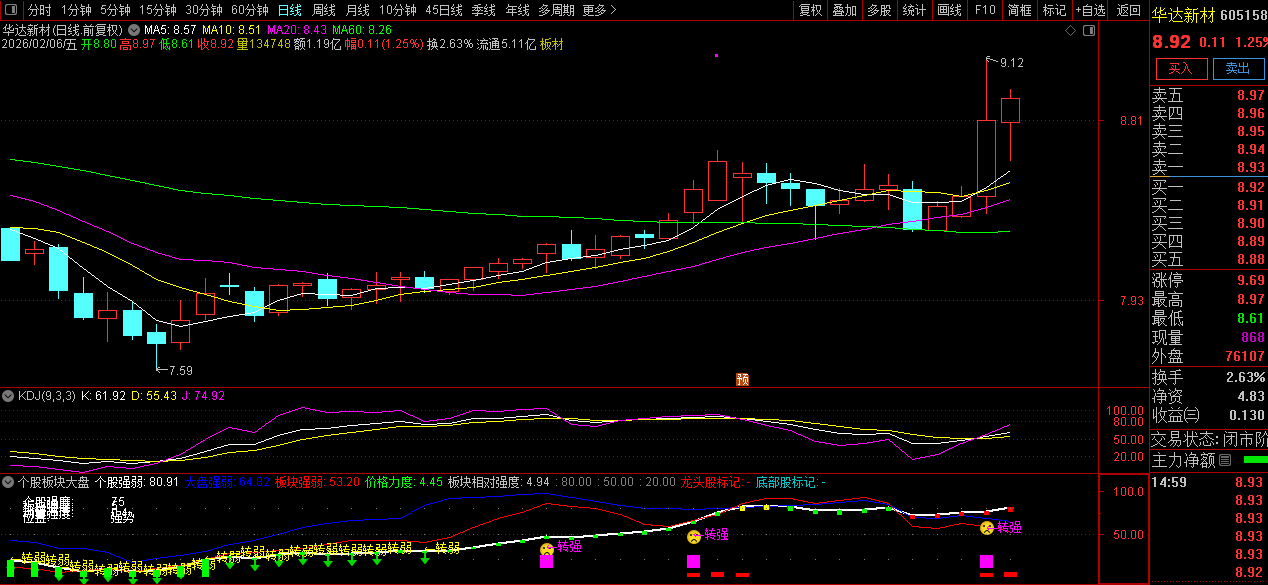Click the blue 卖出 sell button

(1237, 68)
